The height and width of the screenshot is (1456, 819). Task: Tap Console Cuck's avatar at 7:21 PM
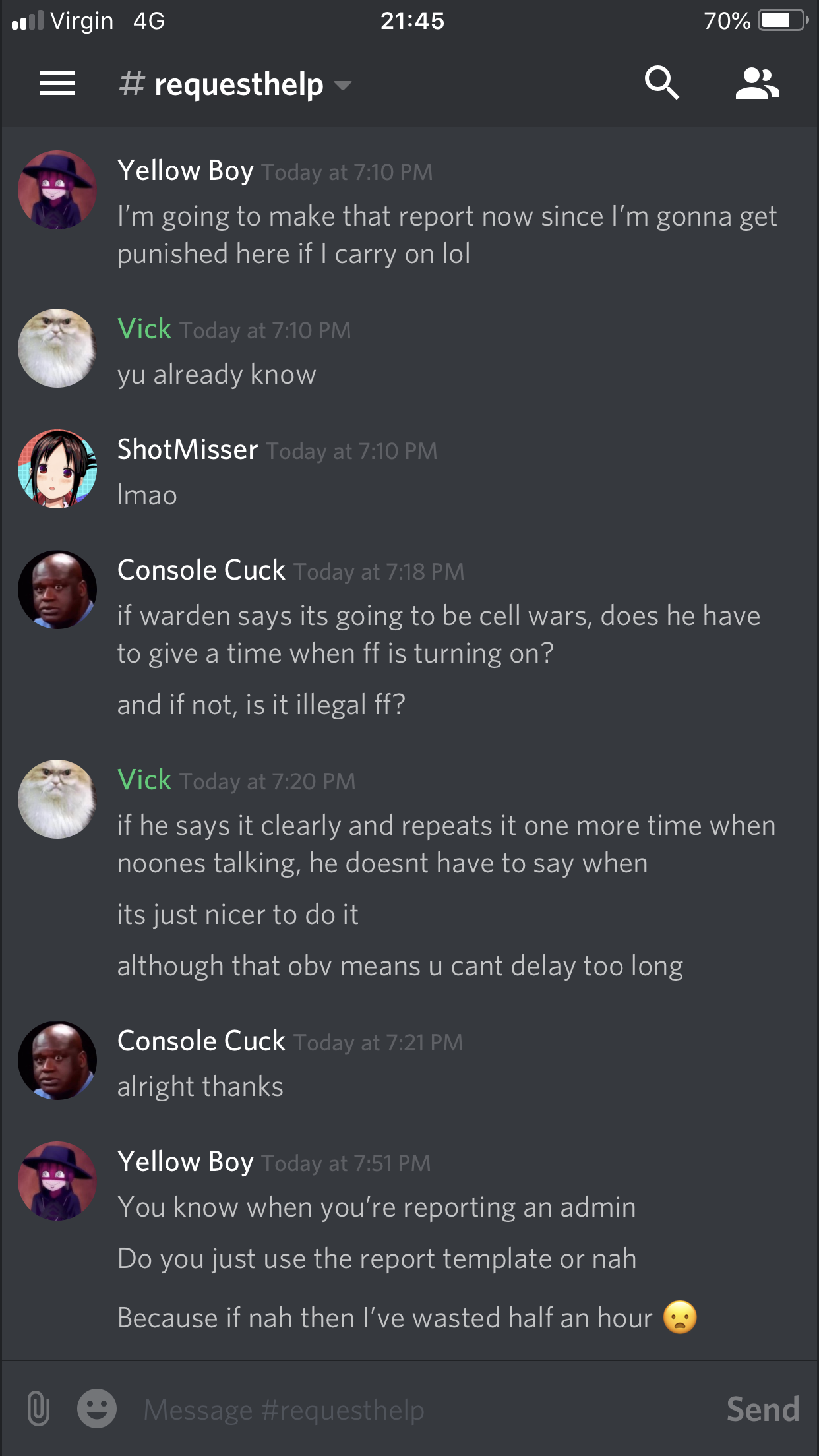[57, 1060]
